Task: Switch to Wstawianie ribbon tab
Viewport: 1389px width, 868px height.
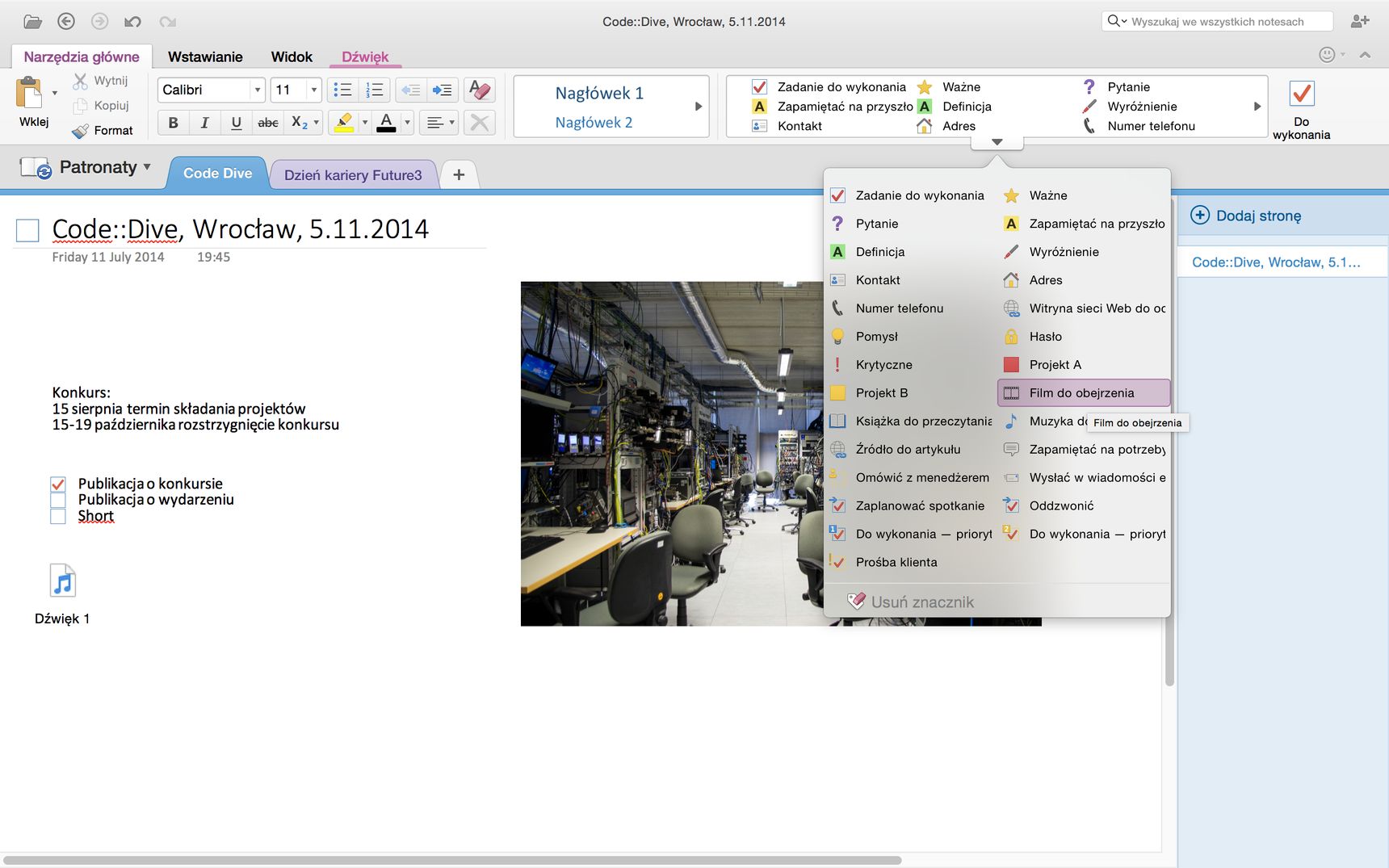Action: (x=205, y=57)
